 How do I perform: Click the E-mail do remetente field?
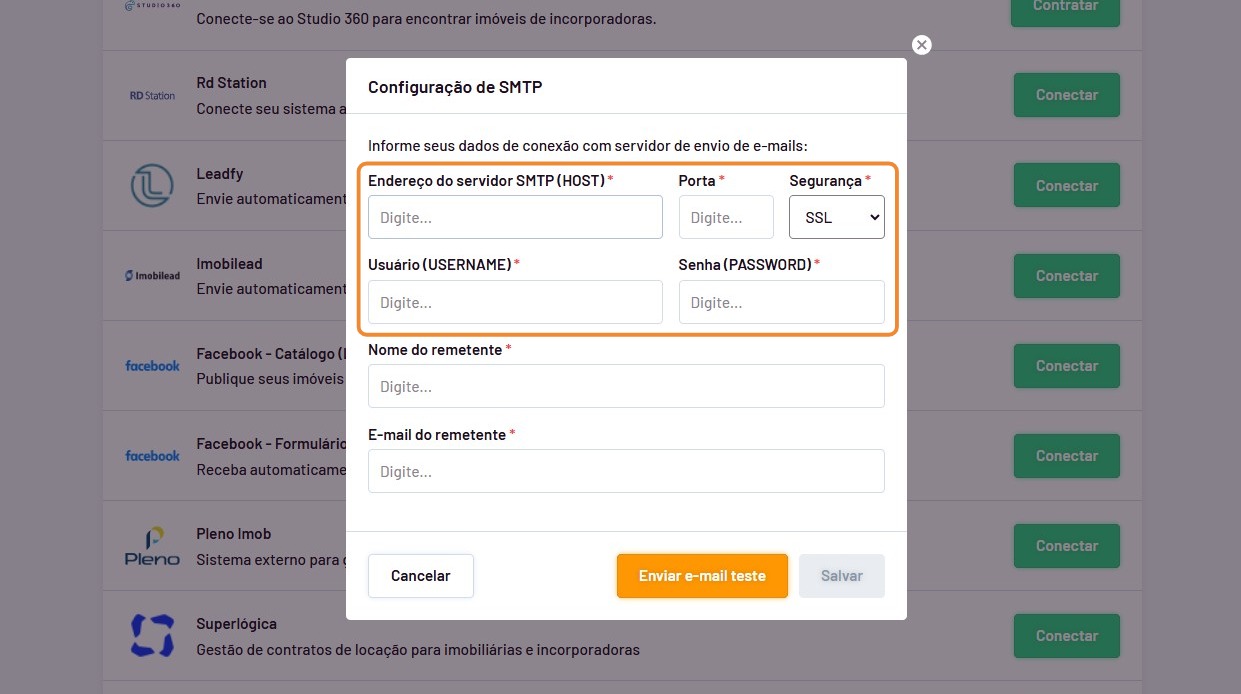click(x=626, y=471)
